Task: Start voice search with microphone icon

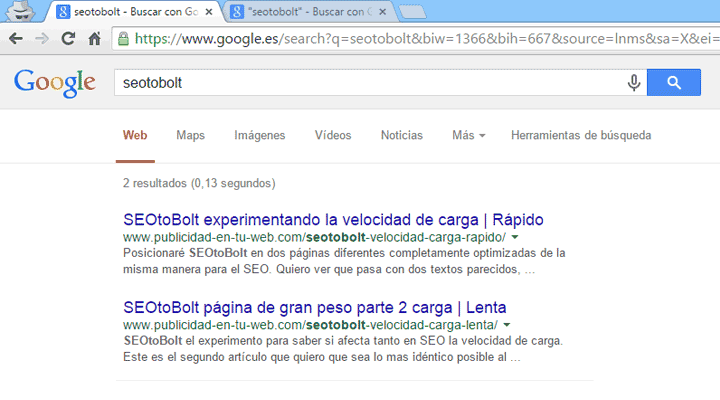Action: coord(633,83)
